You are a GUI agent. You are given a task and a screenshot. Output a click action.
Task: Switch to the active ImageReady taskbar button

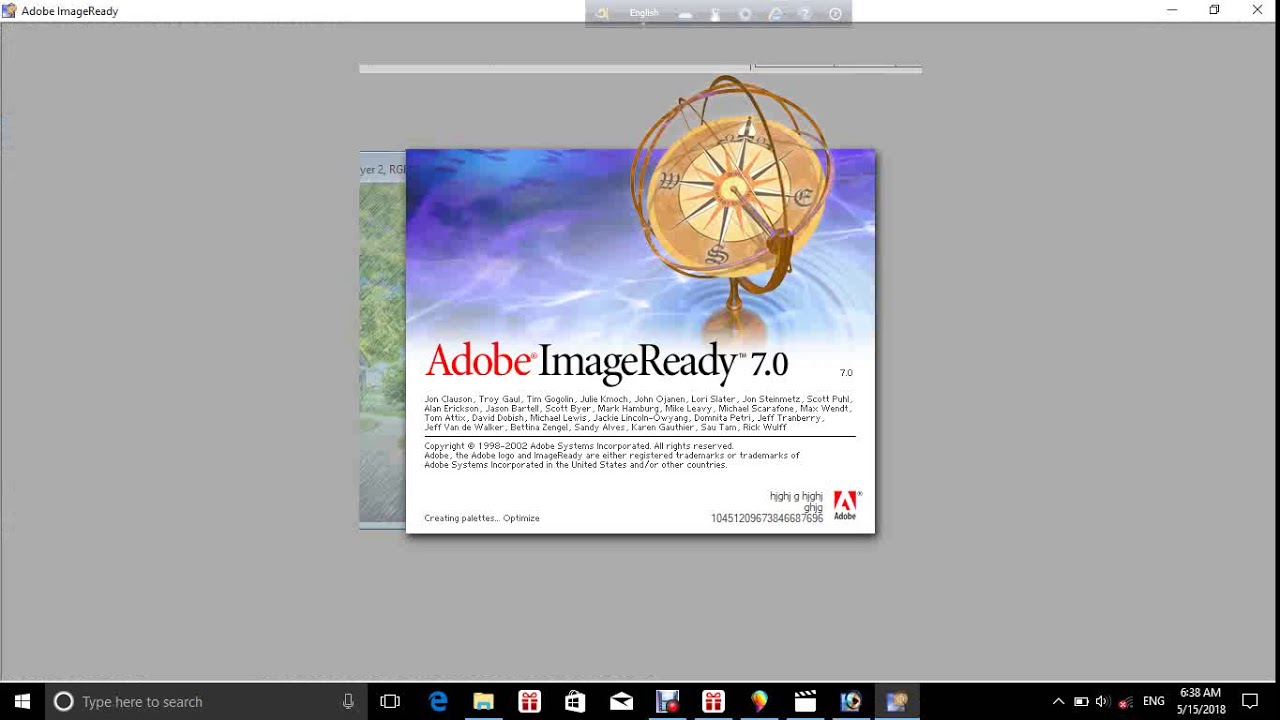(897, 701)
